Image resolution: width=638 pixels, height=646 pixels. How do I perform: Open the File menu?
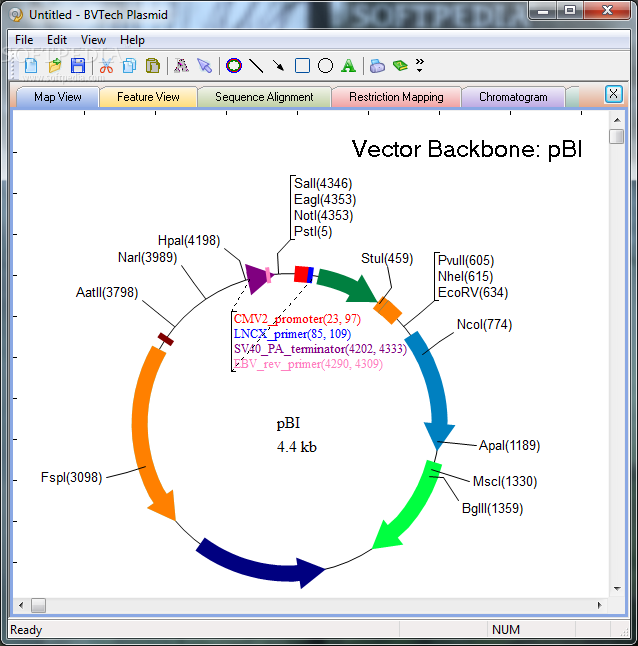coord(24,40)
